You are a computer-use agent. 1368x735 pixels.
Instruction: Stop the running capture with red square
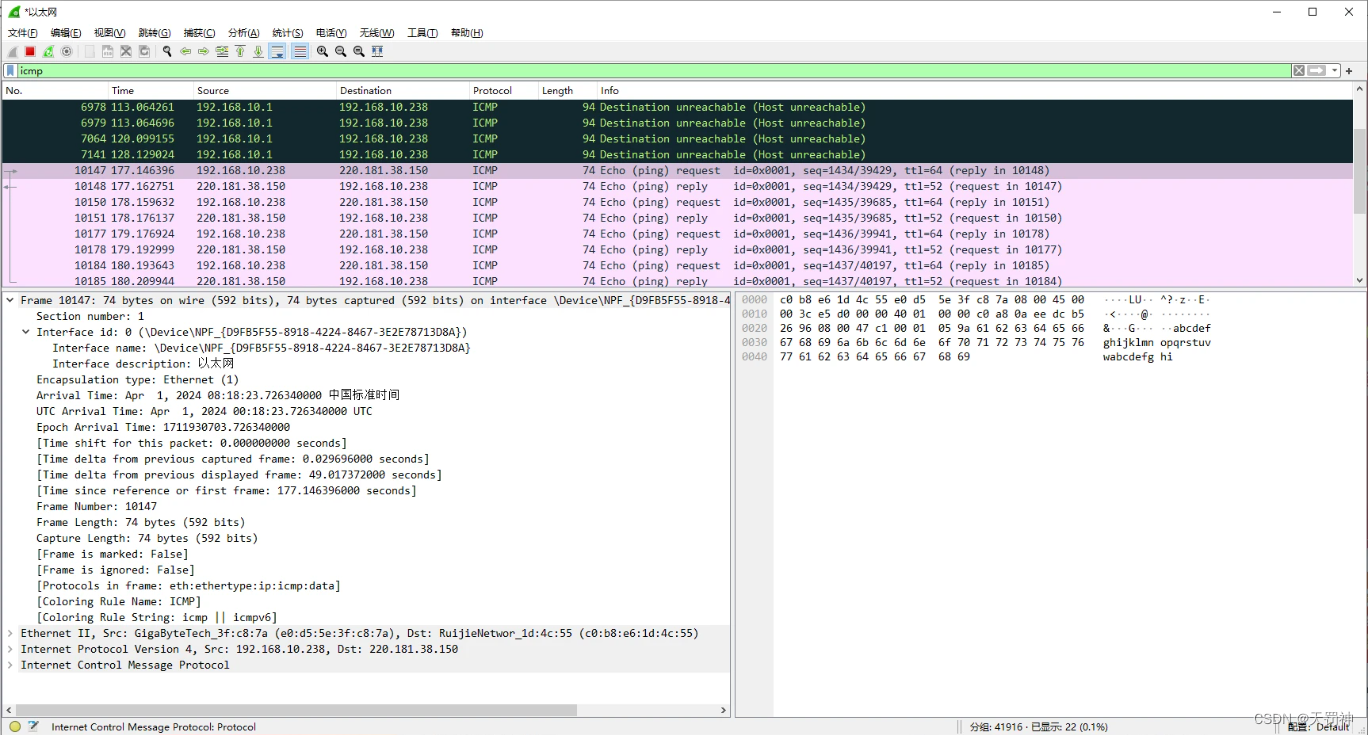point(30,51)
